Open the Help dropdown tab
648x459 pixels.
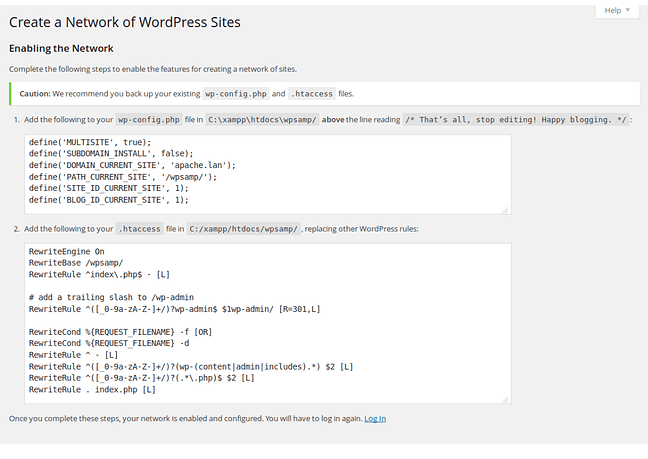617,10
